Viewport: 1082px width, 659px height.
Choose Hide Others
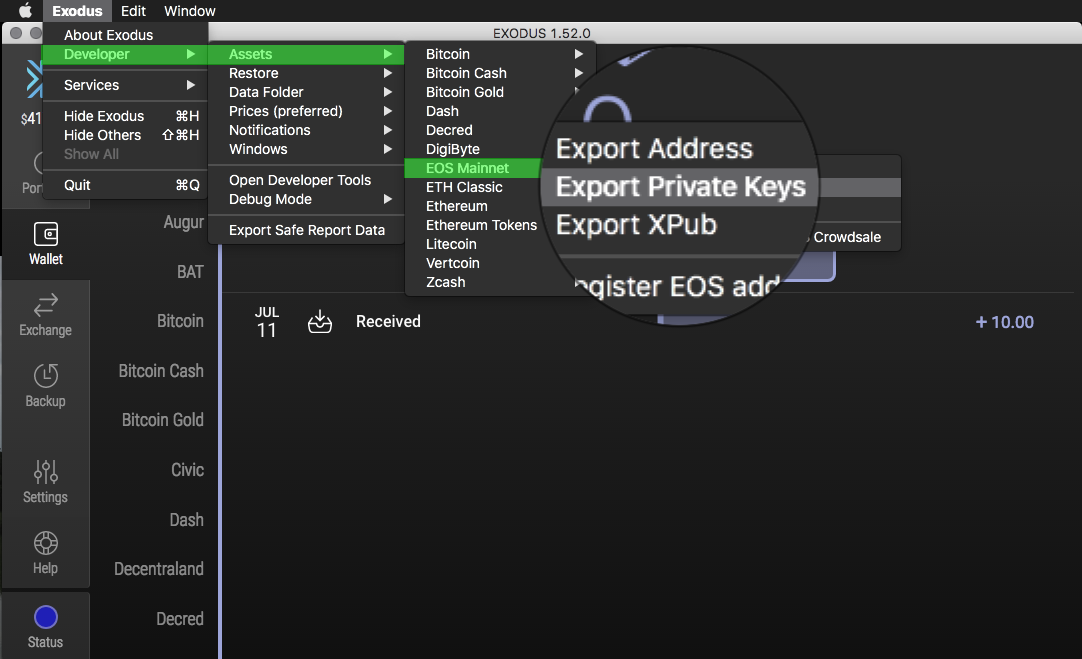[125, 135]
